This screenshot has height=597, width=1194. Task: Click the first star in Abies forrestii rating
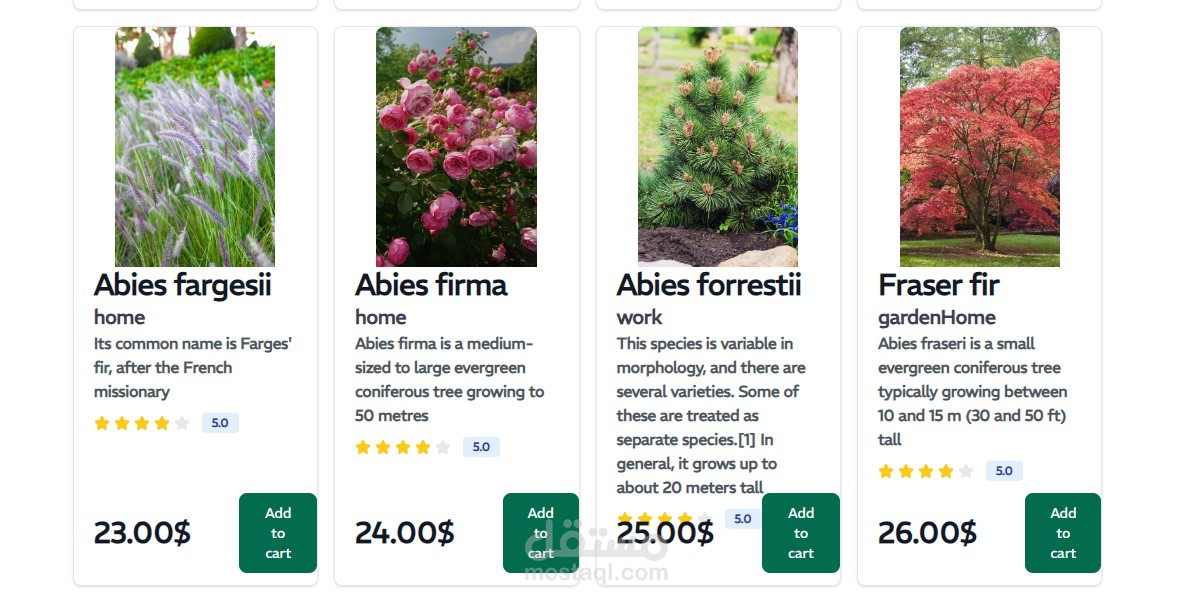[624, 518]
